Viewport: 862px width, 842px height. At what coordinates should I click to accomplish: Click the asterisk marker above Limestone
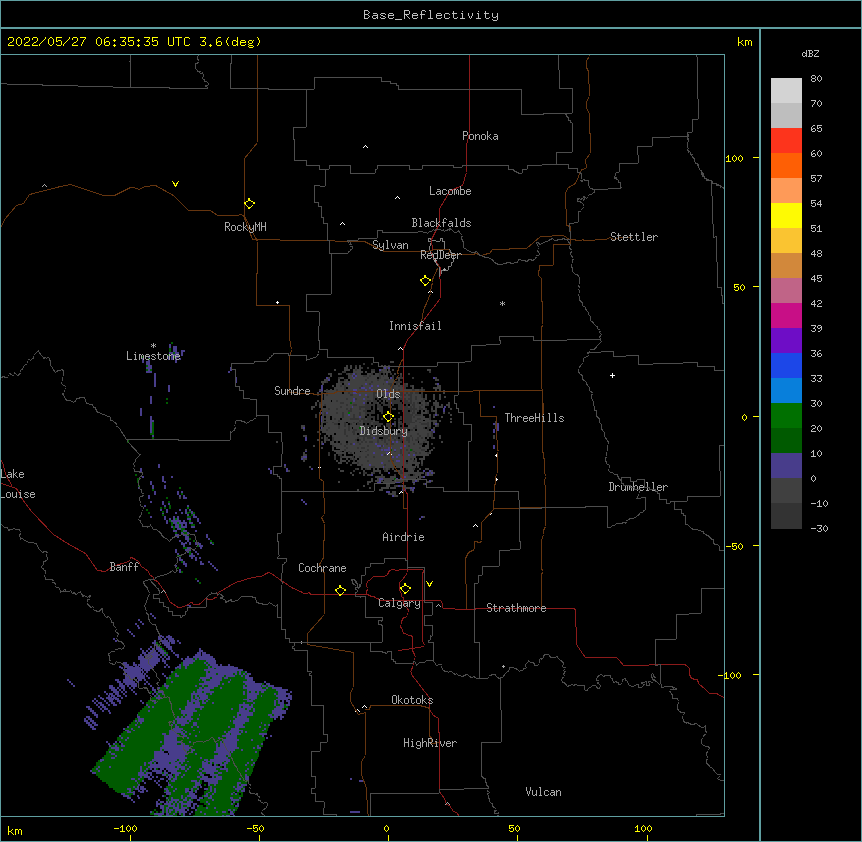click(153, 346)
